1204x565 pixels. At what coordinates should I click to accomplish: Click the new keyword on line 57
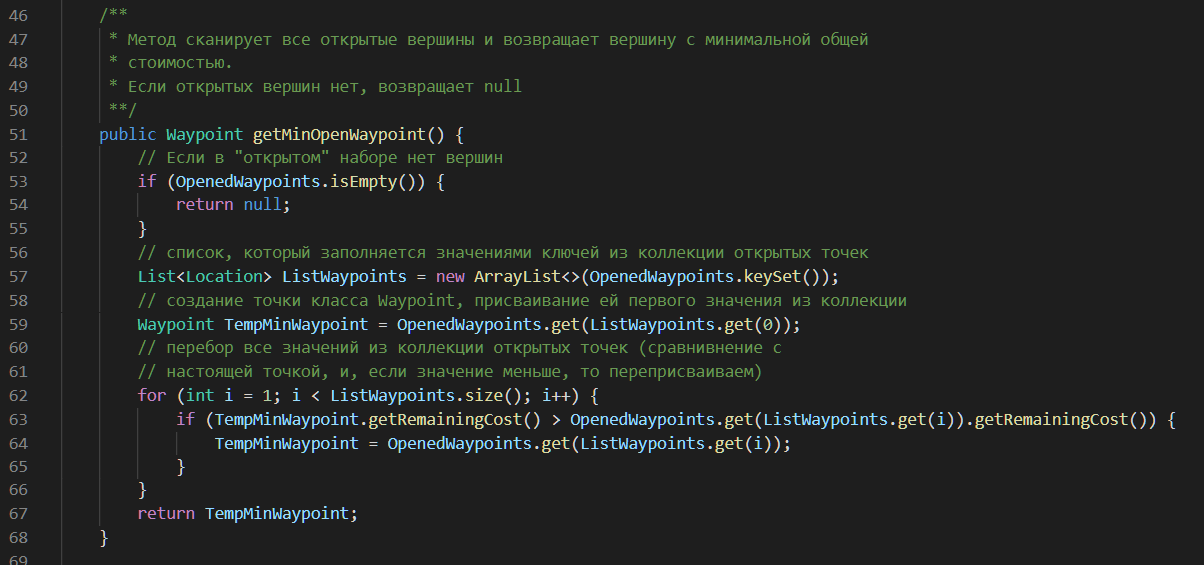[x=451, y=276]
